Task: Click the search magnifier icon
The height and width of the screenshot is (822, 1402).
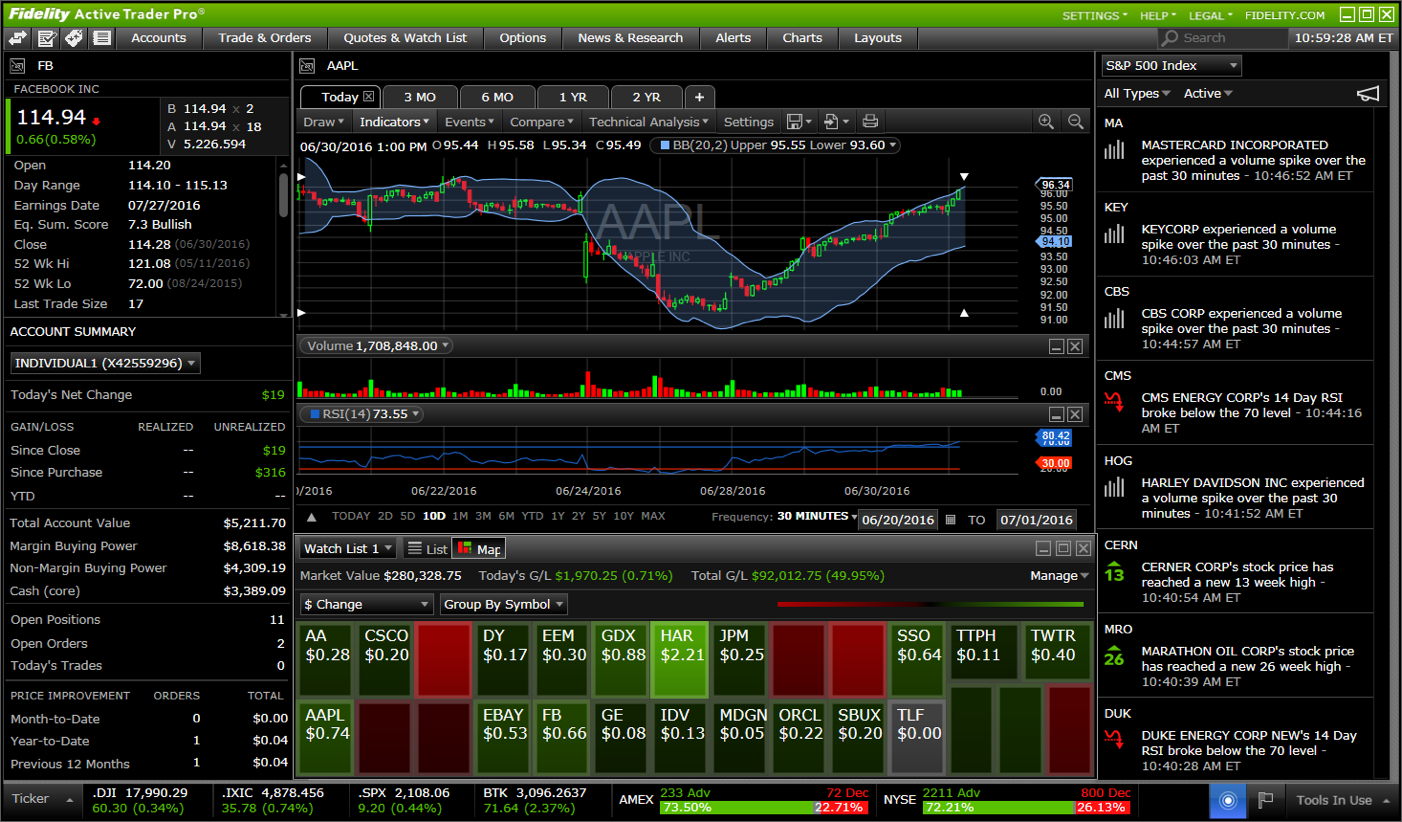Action: point(1169,38)
